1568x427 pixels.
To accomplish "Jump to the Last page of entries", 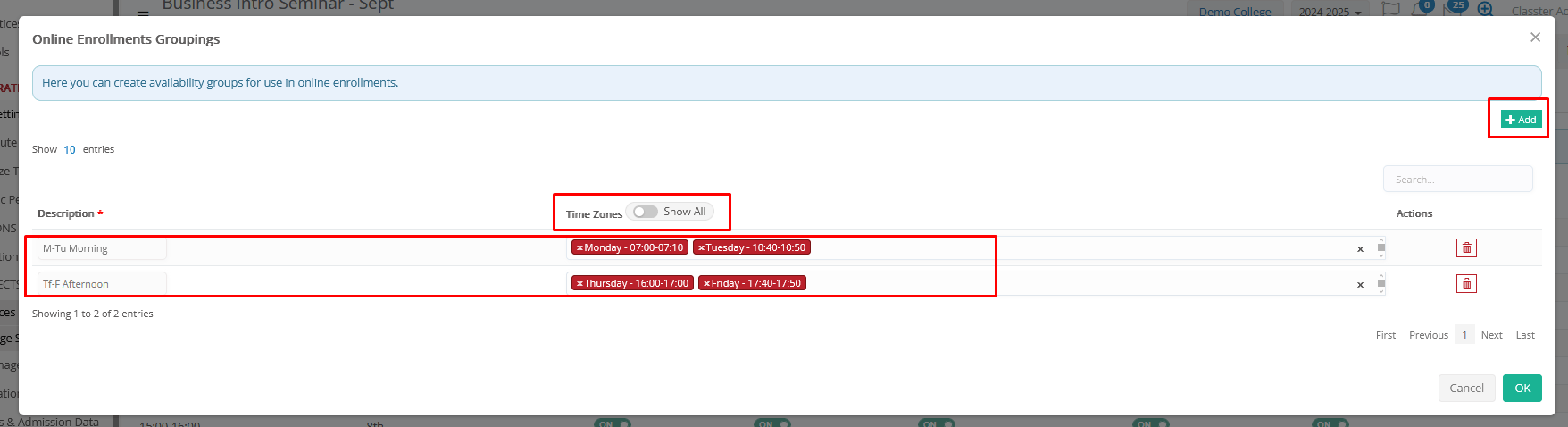I will [x=1525, y=335].
